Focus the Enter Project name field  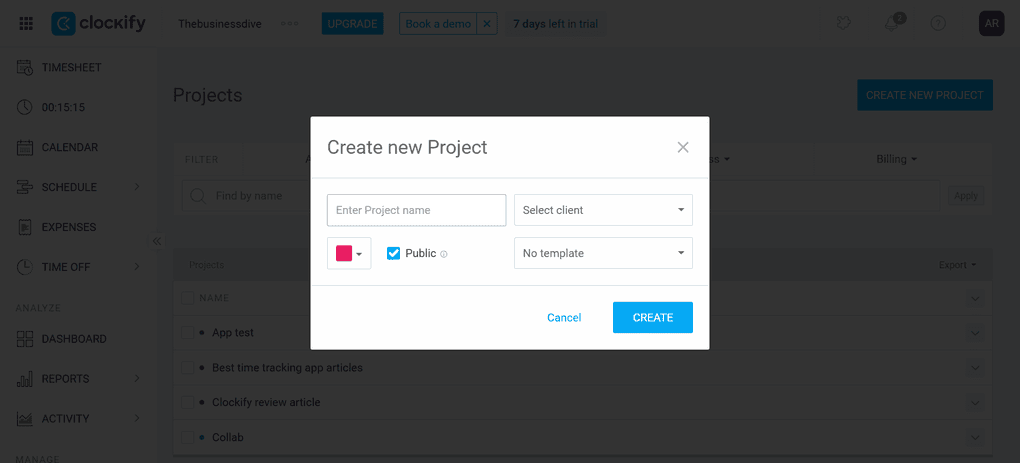click(416, 210)
